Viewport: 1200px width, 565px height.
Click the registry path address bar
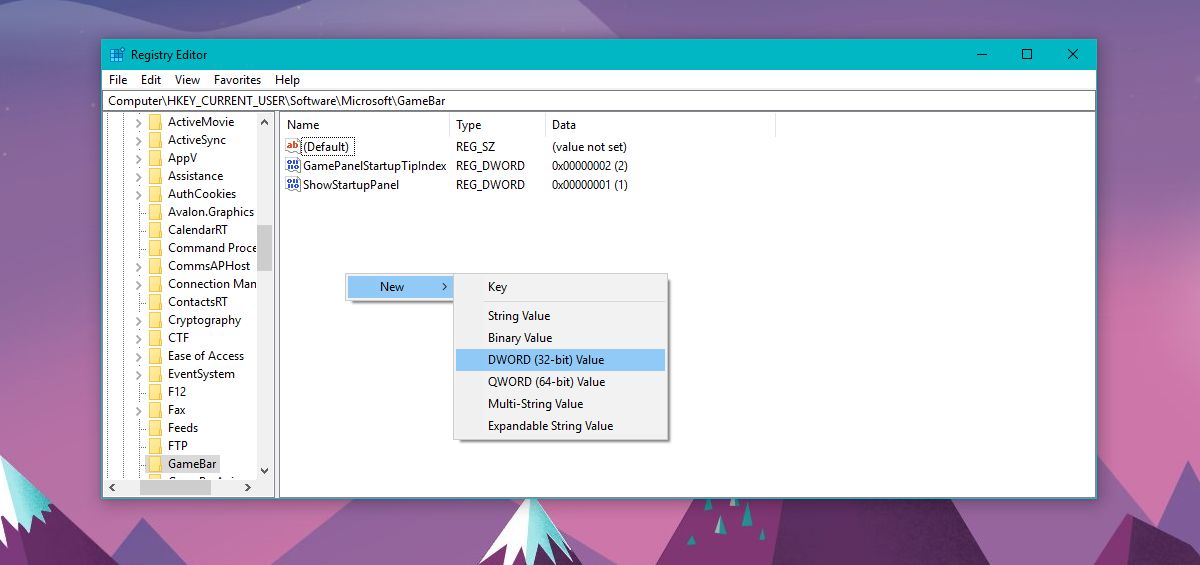click(x=598, y=101)
